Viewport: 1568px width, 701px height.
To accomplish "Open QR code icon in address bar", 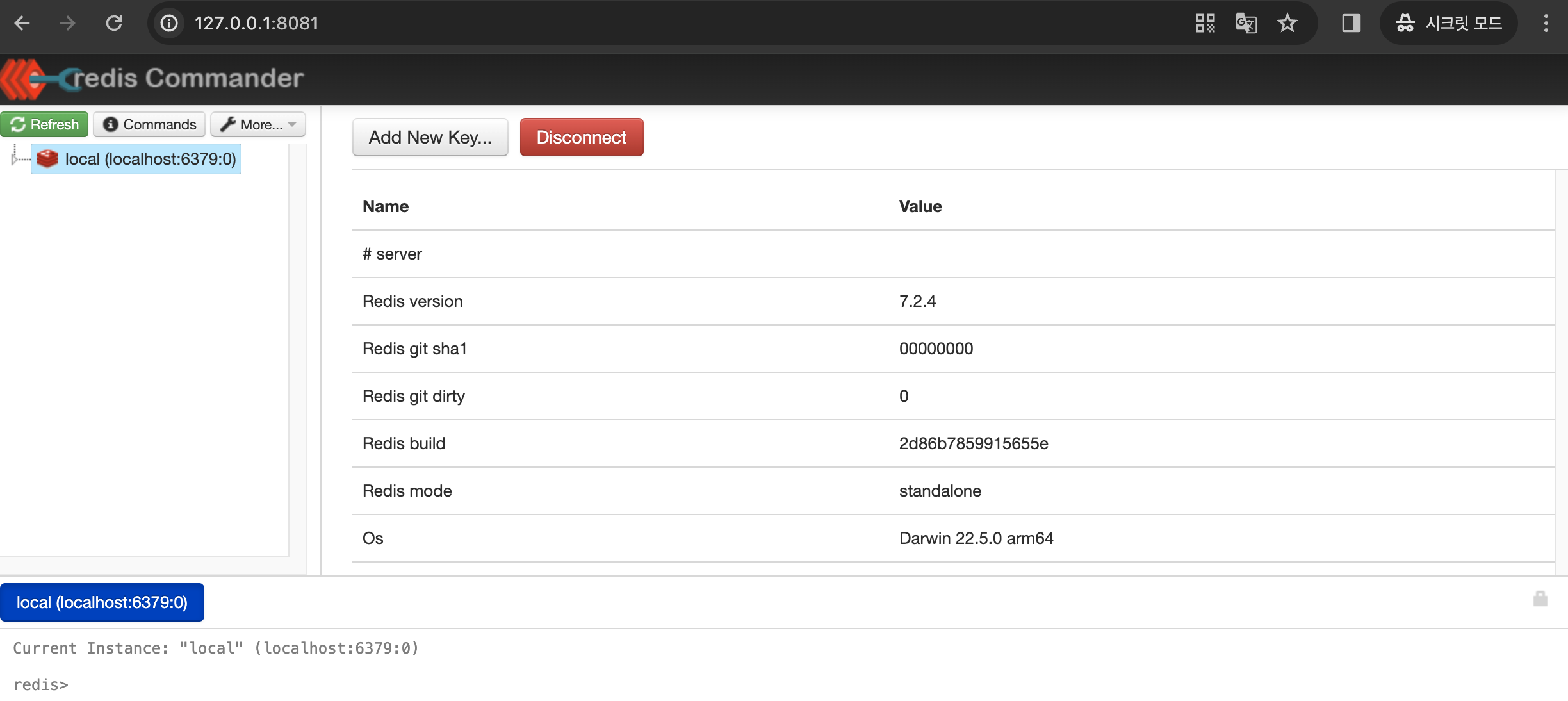I will pos(1205,24).
